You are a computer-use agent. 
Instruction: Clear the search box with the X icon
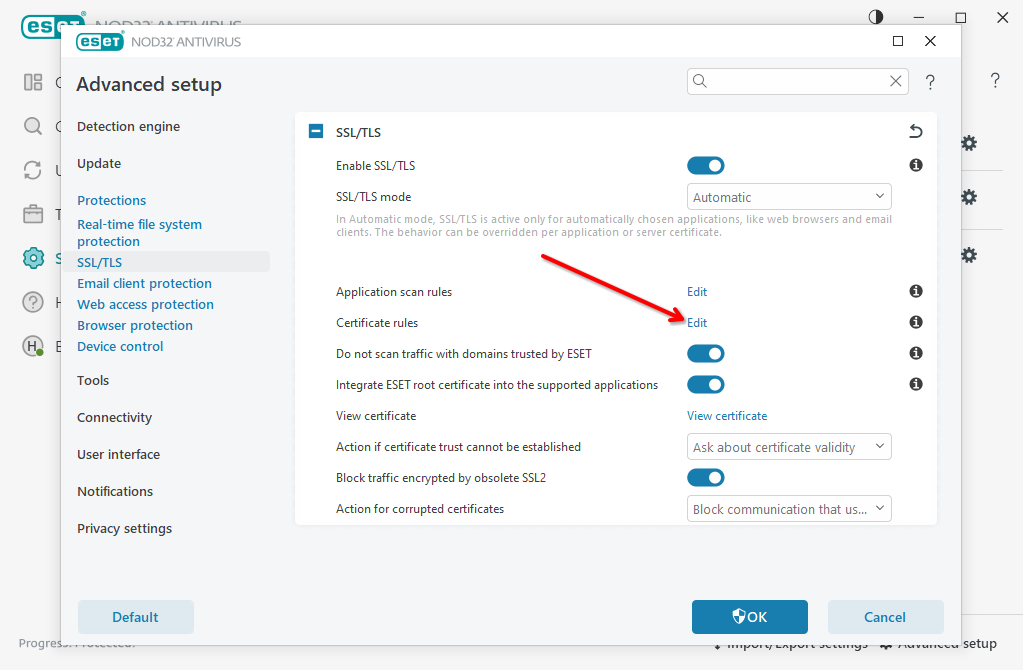896,81
